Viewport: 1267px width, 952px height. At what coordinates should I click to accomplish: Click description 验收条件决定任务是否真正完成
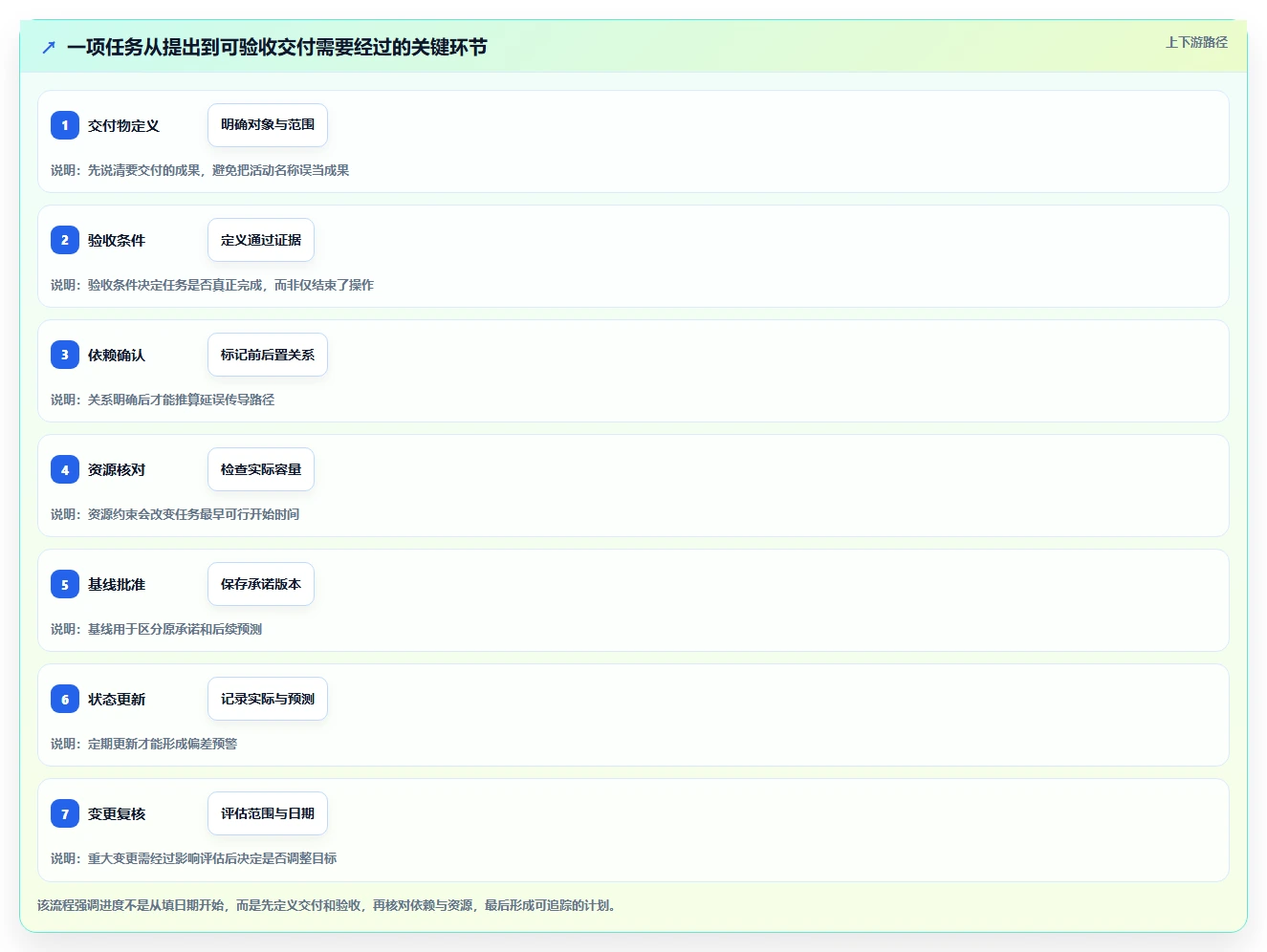coord(212,285)
